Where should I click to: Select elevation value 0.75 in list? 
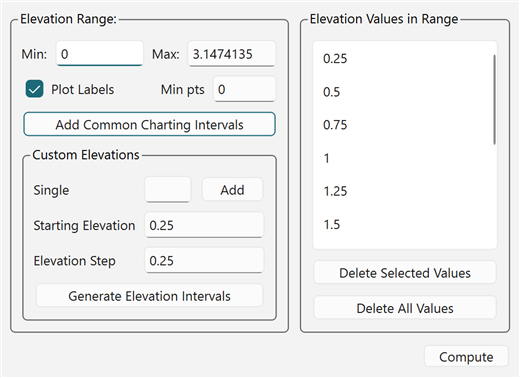click(x=403, y=125)
